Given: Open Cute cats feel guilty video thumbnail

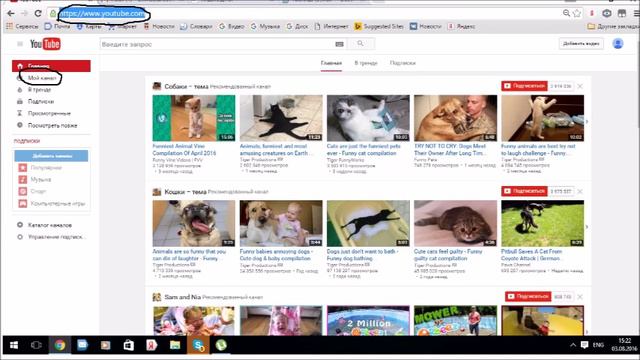Looking at the screenshot, I should (x=456, y=223).
